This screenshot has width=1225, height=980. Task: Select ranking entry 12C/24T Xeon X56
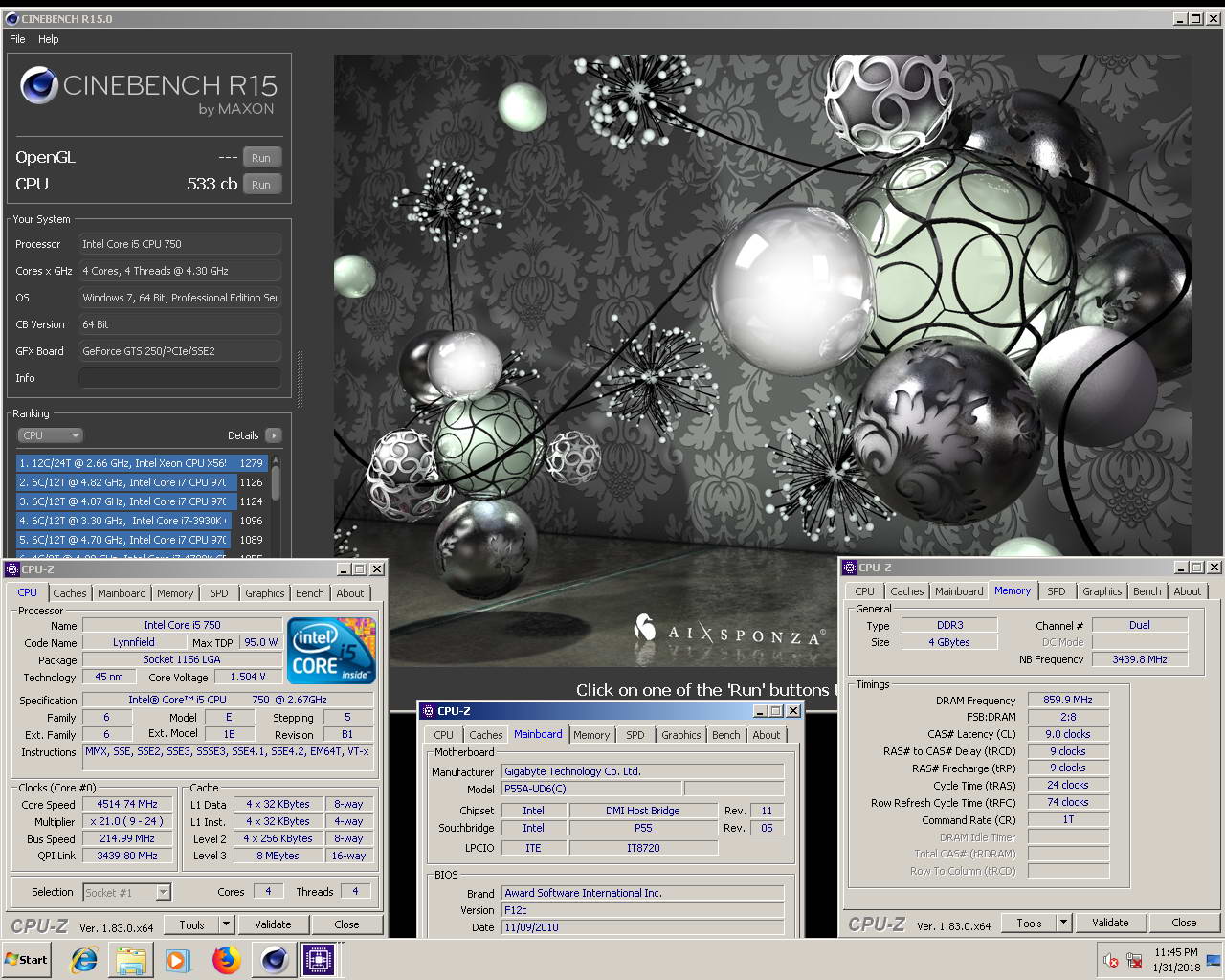pos(141,463)
